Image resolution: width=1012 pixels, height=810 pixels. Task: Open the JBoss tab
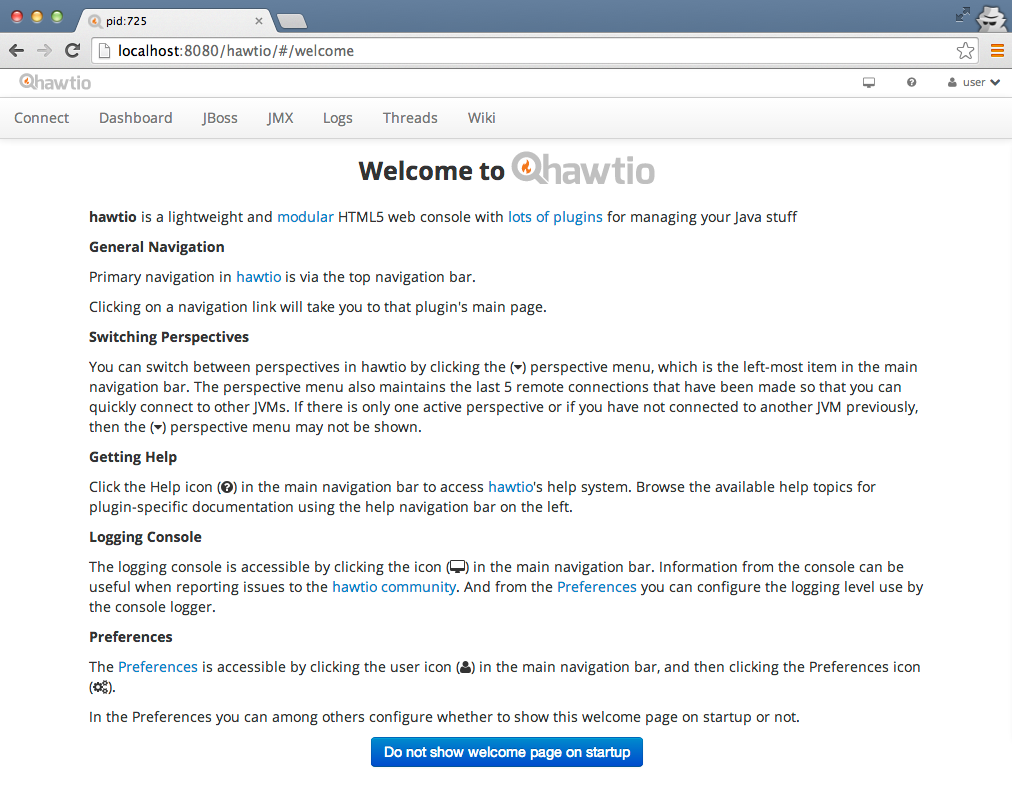pyautogui.click(x=219, y=118)
